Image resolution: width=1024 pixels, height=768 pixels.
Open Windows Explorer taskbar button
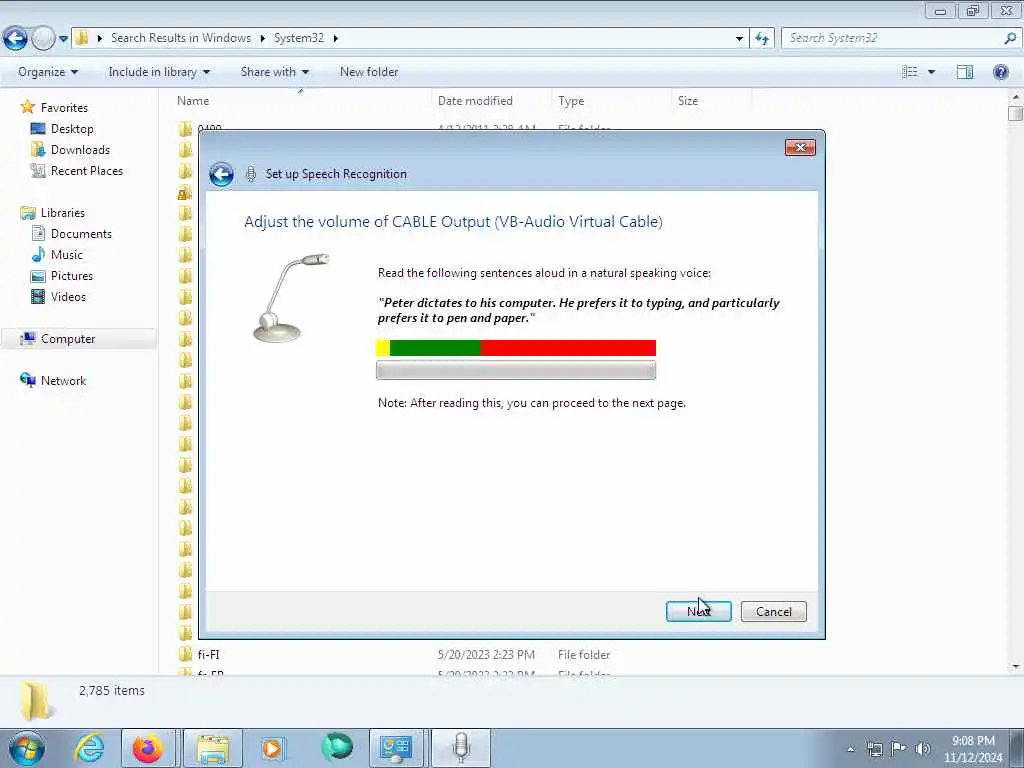(x=213, y=748)
